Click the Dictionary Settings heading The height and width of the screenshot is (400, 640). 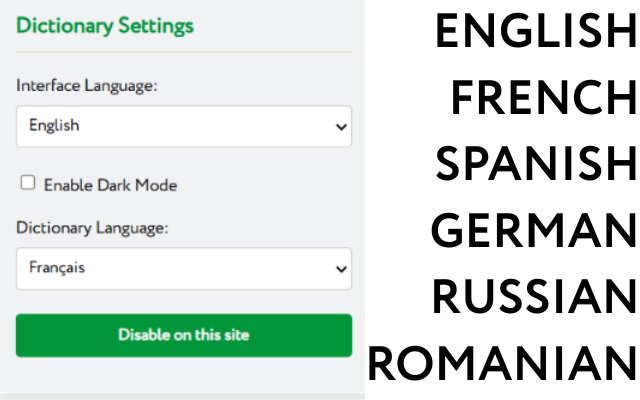coord(105,26)
